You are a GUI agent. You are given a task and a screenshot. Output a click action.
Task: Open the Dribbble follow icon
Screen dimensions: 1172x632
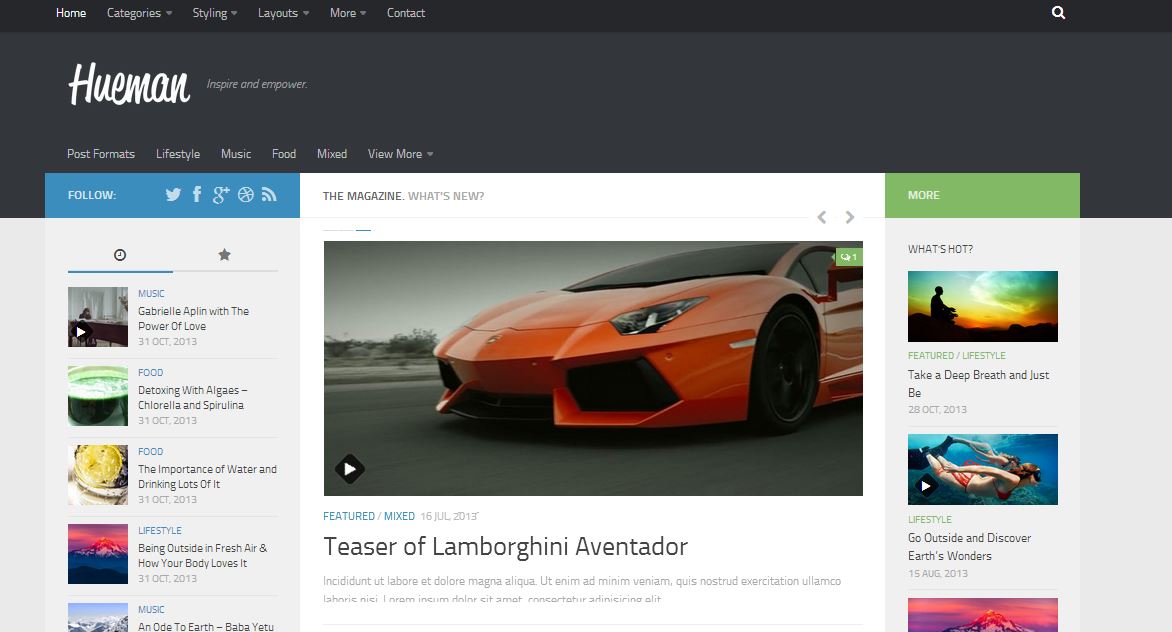pyautogui.click(x=246, y=194)
